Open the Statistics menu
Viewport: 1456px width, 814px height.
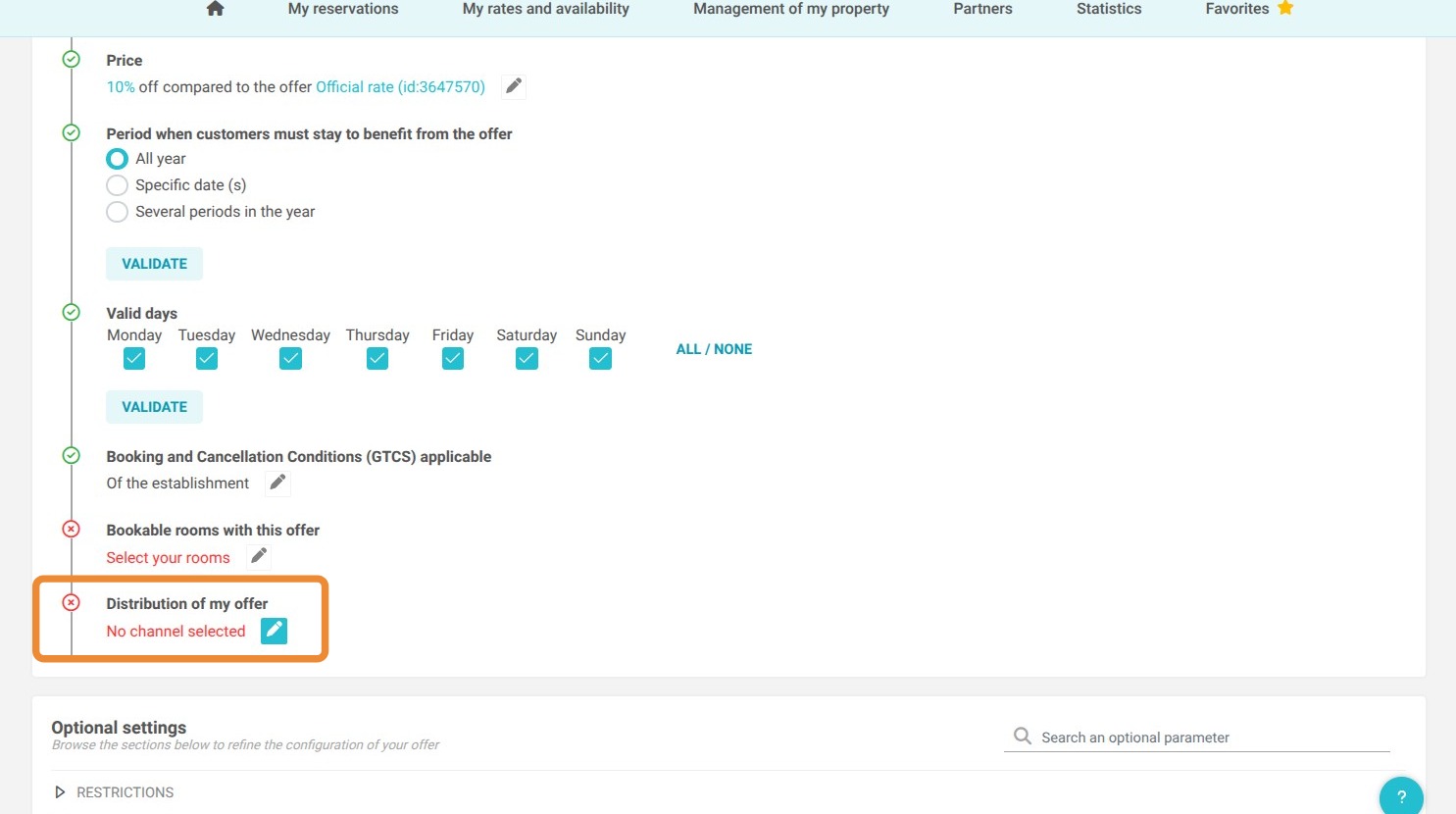tap(1109, 9)
